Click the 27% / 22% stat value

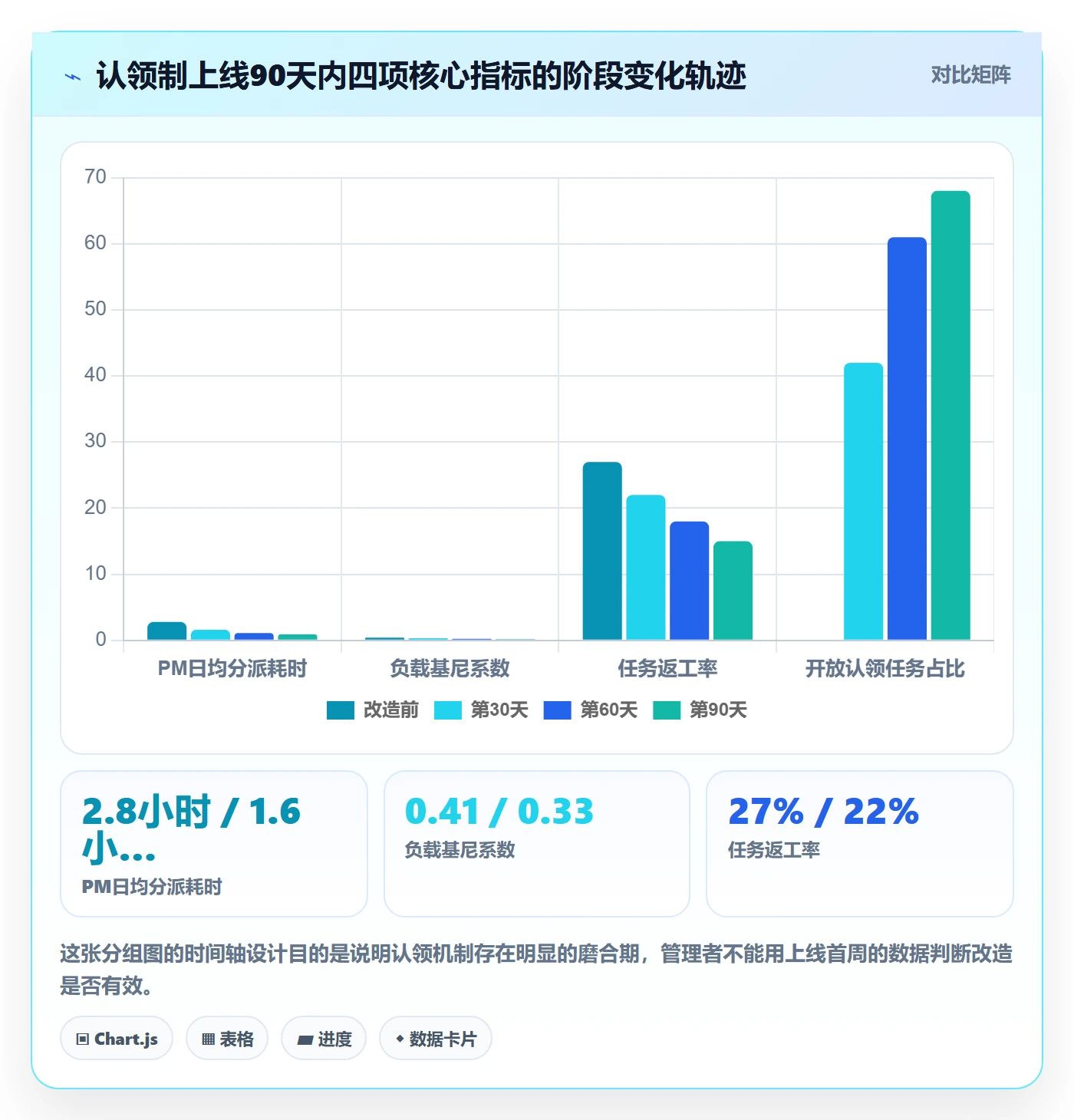point(823,812)
